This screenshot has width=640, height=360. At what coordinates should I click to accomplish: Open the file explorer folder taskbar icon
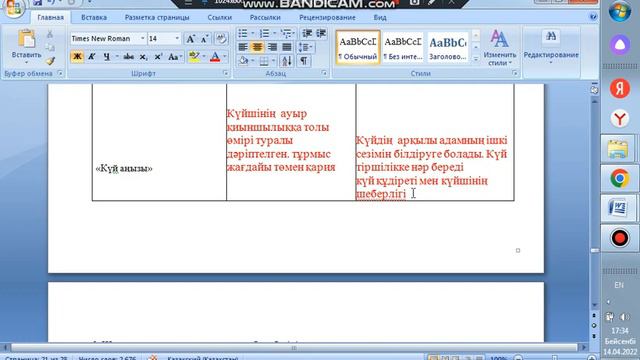pyautogui.click(x=618, y=149)
